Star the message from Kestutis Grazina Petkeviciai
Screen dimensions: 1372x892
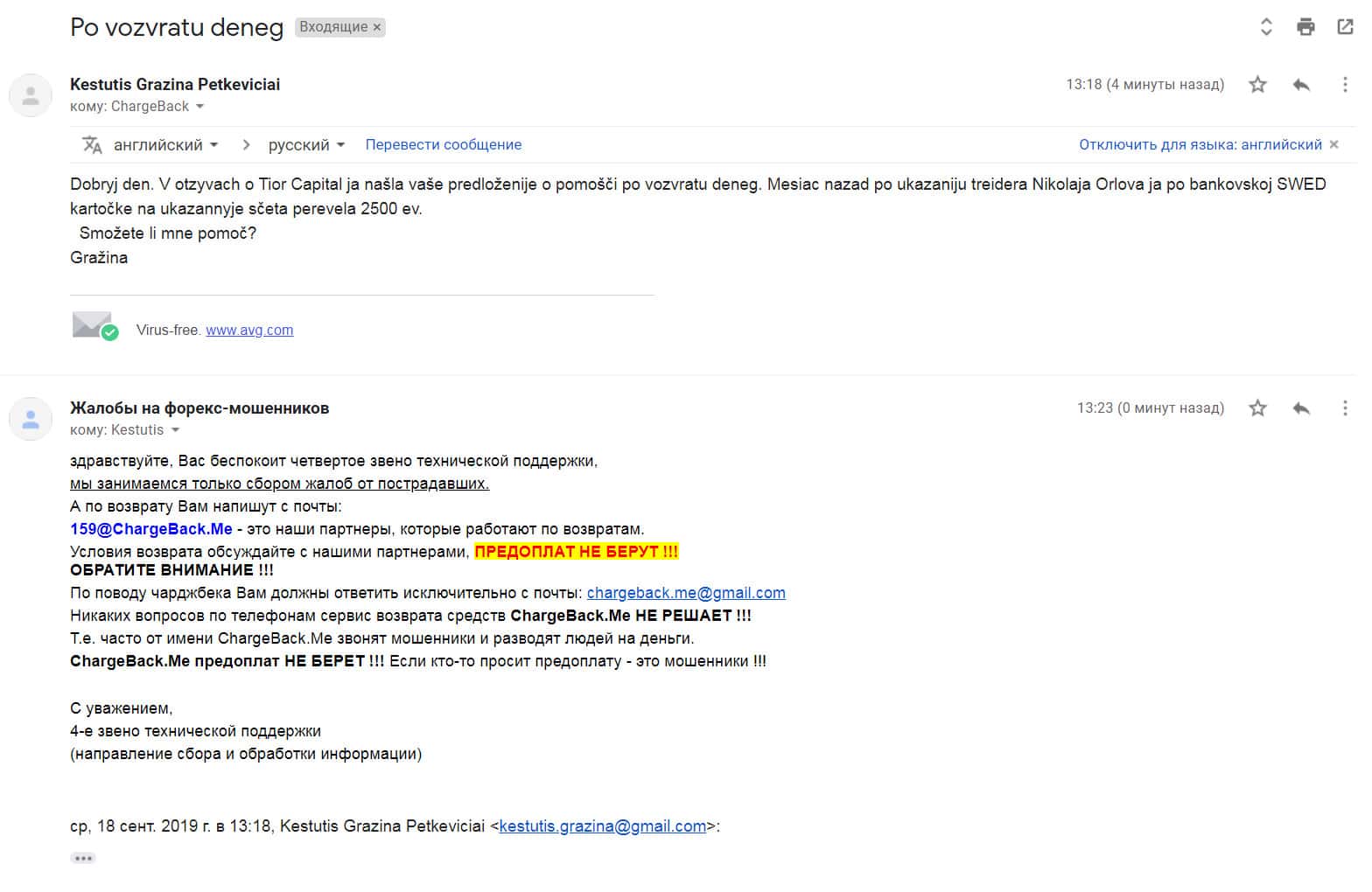(x=1257, y=85)
